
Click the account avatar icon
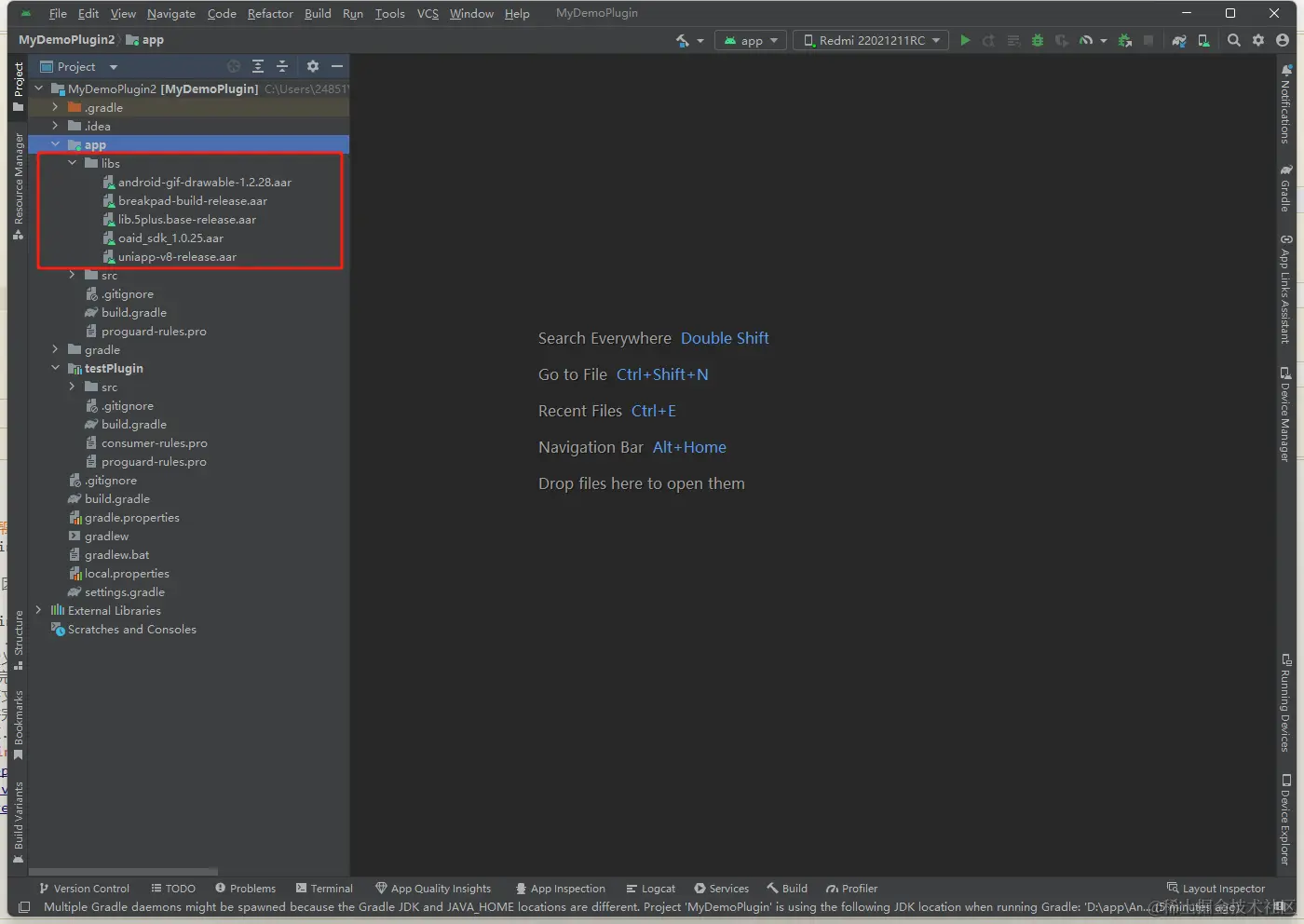point(1283,40)
